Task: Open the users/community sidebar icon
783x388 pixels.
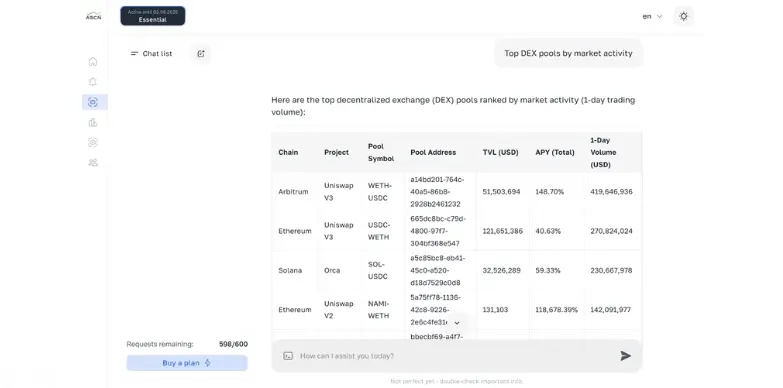Action: coord(93,162)
